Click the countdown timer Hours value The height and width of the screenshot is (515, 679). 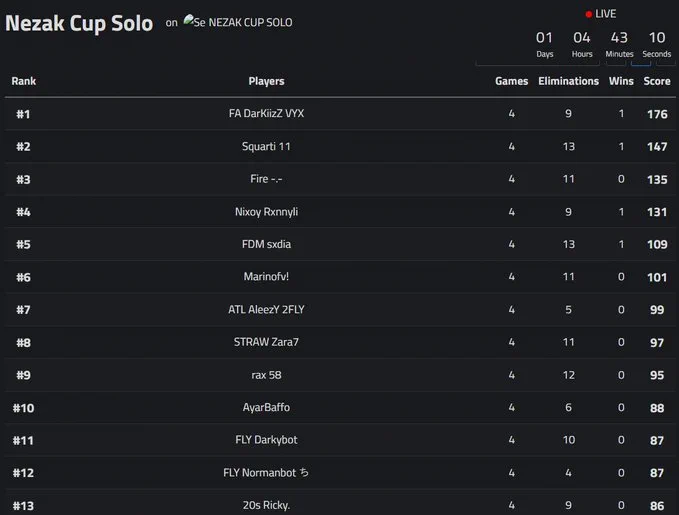coord(582,38)
